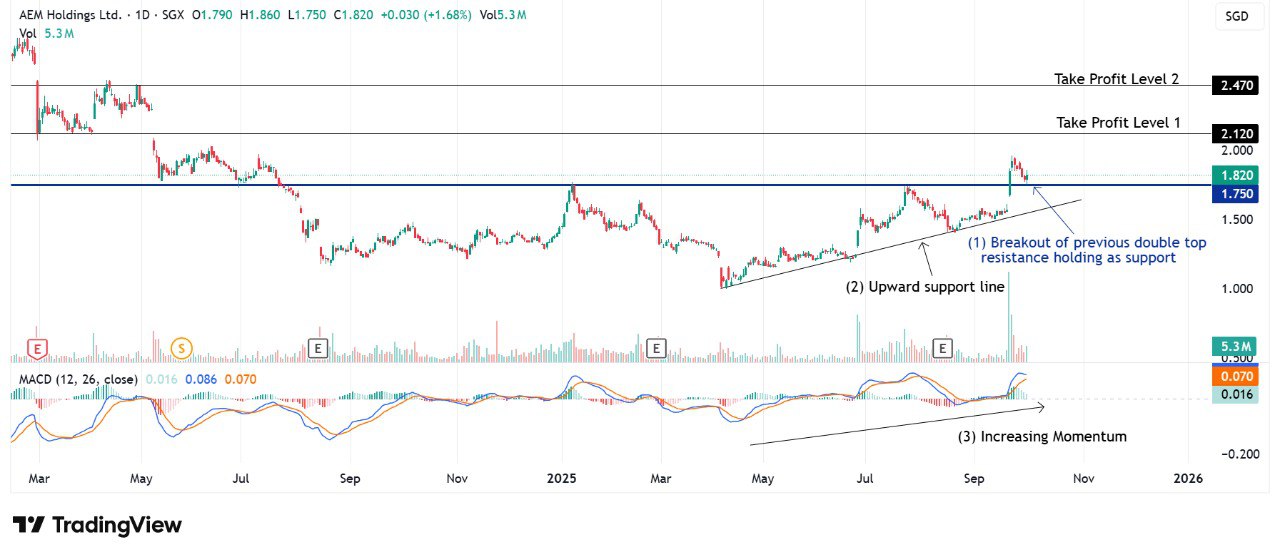Select the Take Profit Level 1 text
The width and height of the screenshot is (1280, 557).
pyautogui.click(x=1118, y=122)
